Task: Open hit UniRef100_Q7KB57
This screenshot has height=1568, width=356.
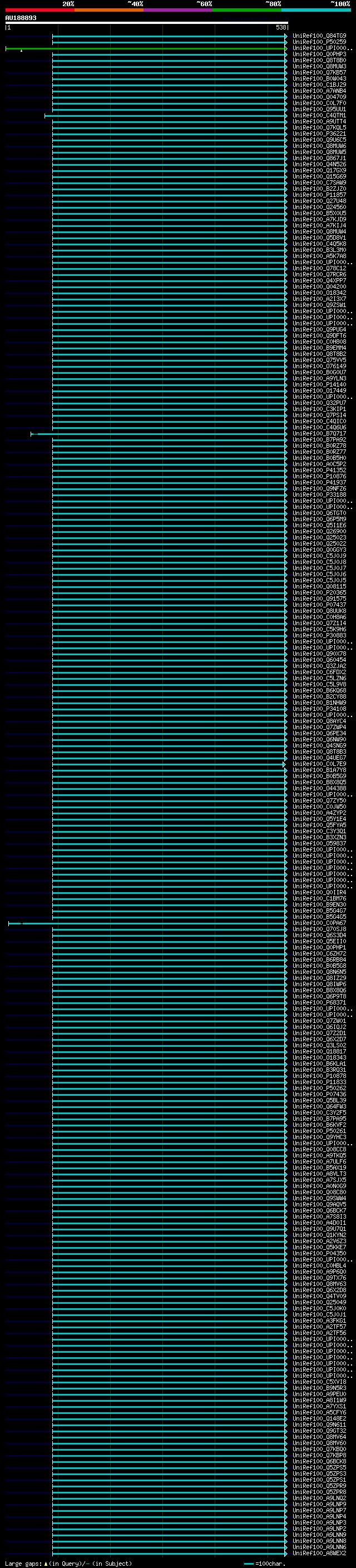Action: pyautogui.click(x=319, y=72)
